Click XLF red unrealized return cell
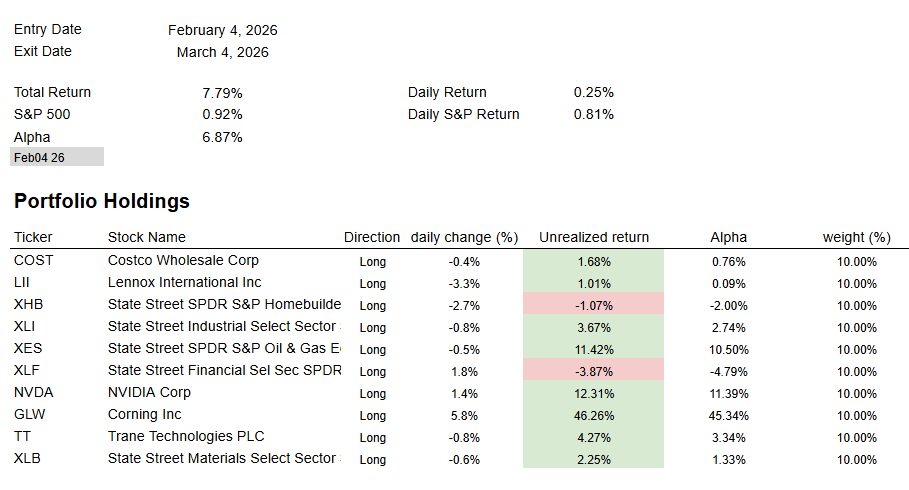 coord(593,371)
